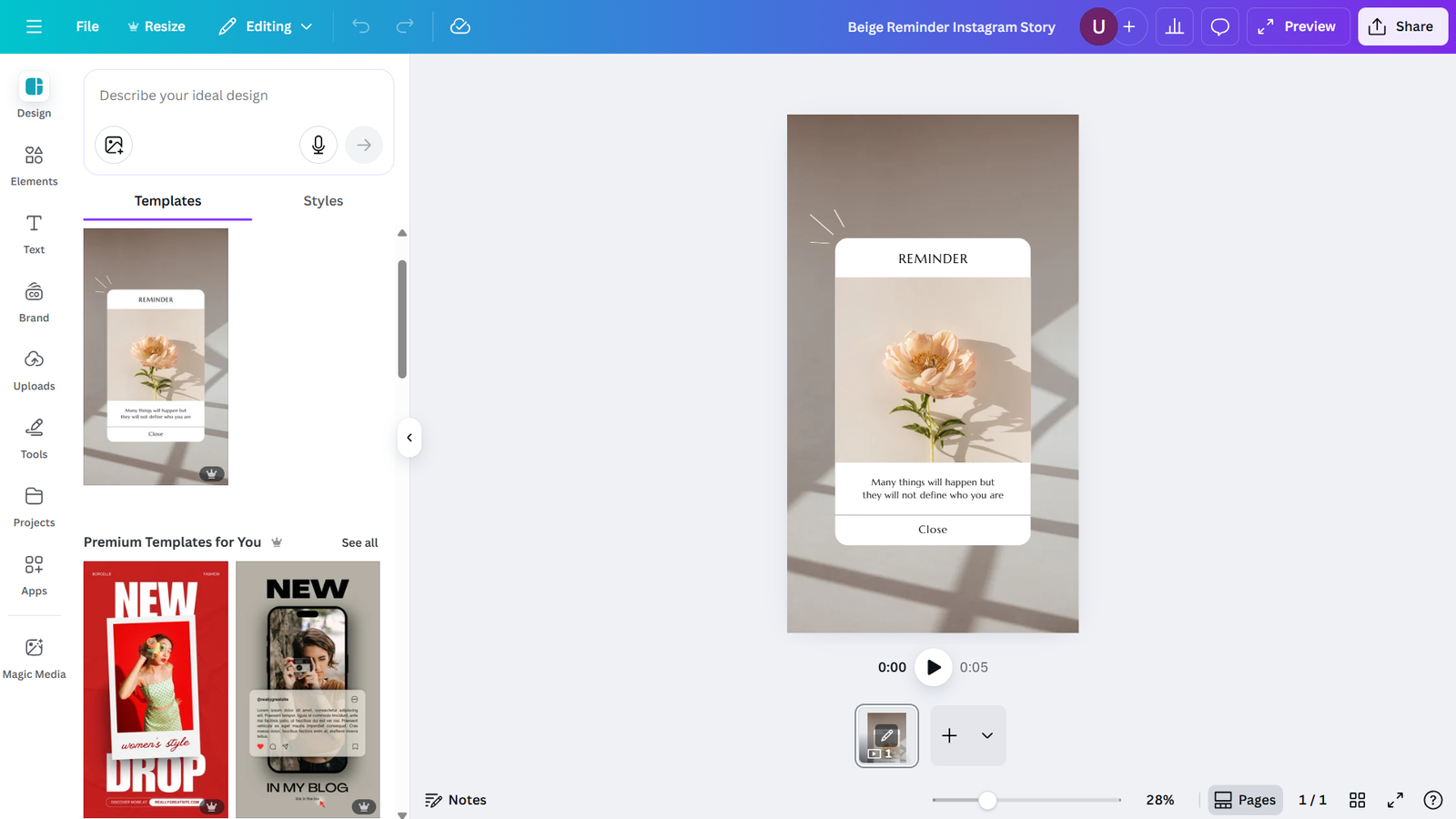This screenshot has height=819, width=1456.
Task: Click See all premium templates
Action: (x=359, y=542)
